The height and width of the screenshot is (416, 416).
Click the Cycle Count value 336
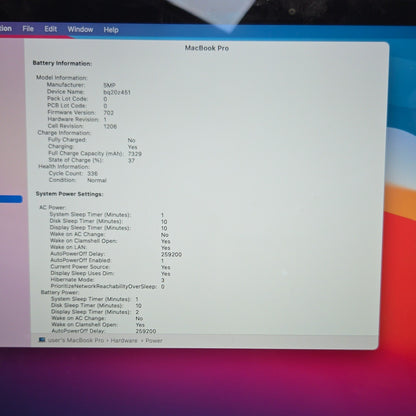pos(92,173)
